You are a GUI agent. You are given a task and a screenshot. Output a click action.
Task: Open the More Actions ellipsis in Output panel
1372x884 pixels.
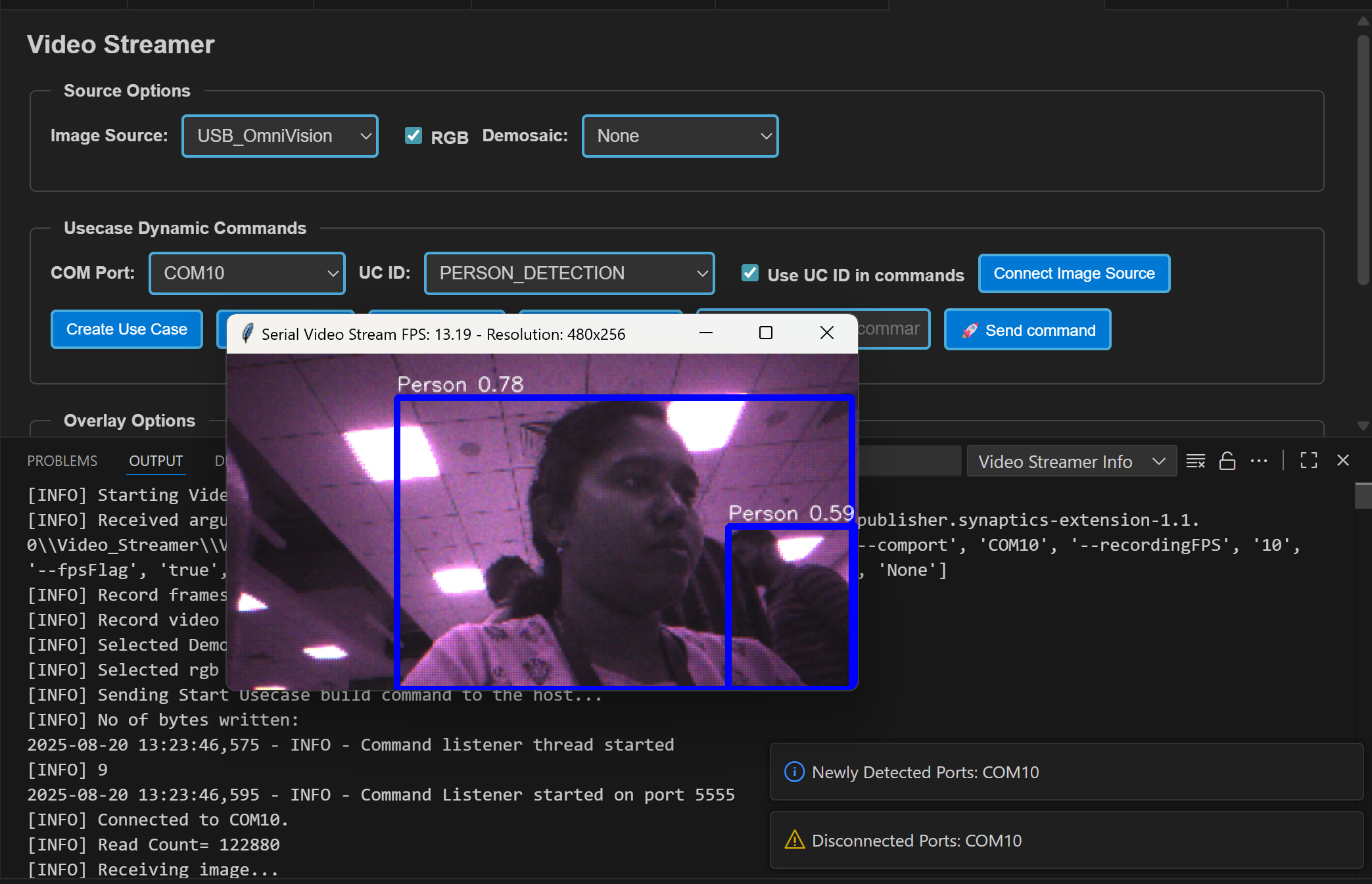point(1260,461)
